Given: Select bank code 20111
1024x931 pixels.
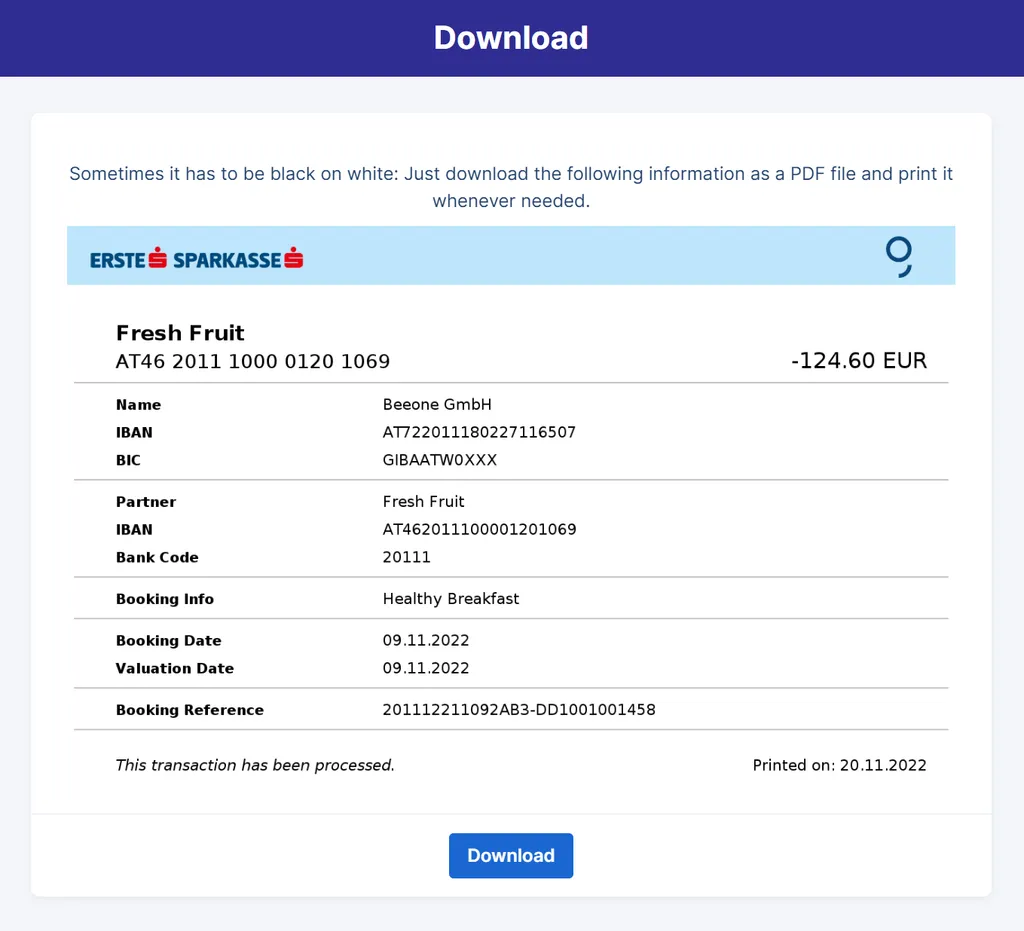Looking at the screenshot, I should (406, 557).
